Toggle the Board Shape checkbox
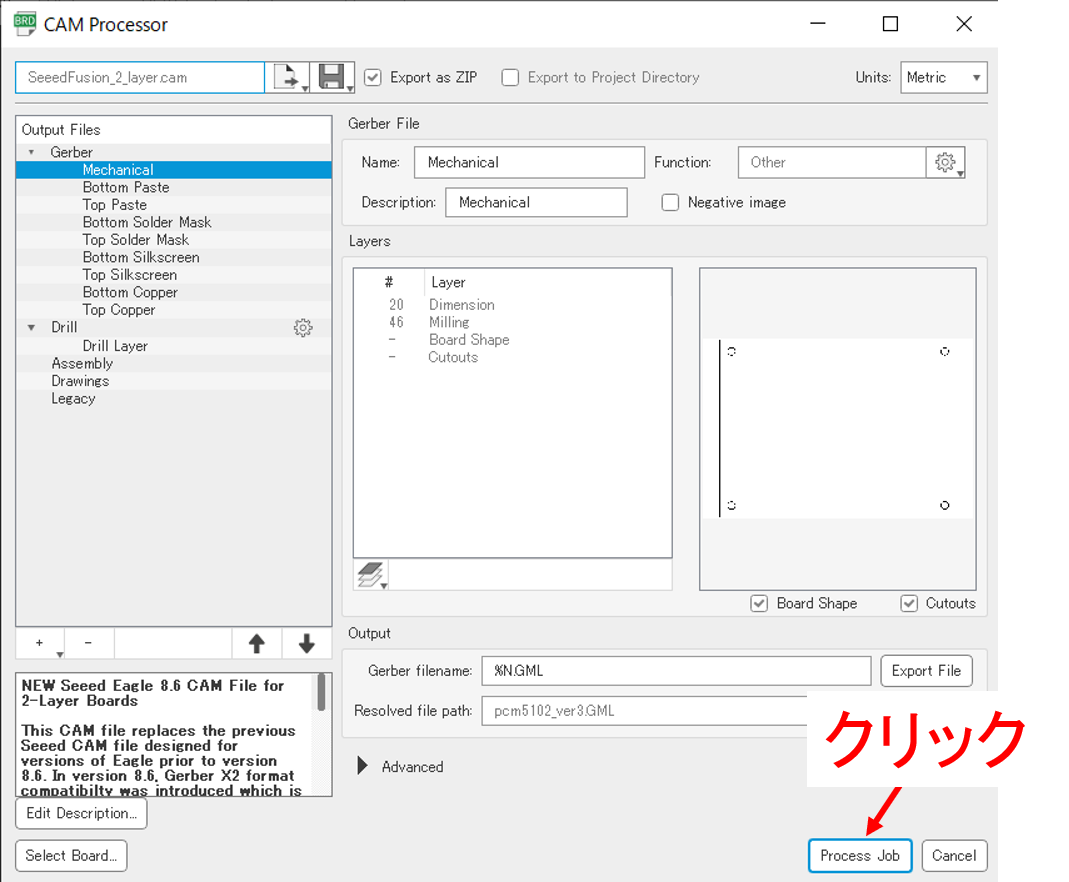Screen dimensions: 1069x882 point(759,603)
